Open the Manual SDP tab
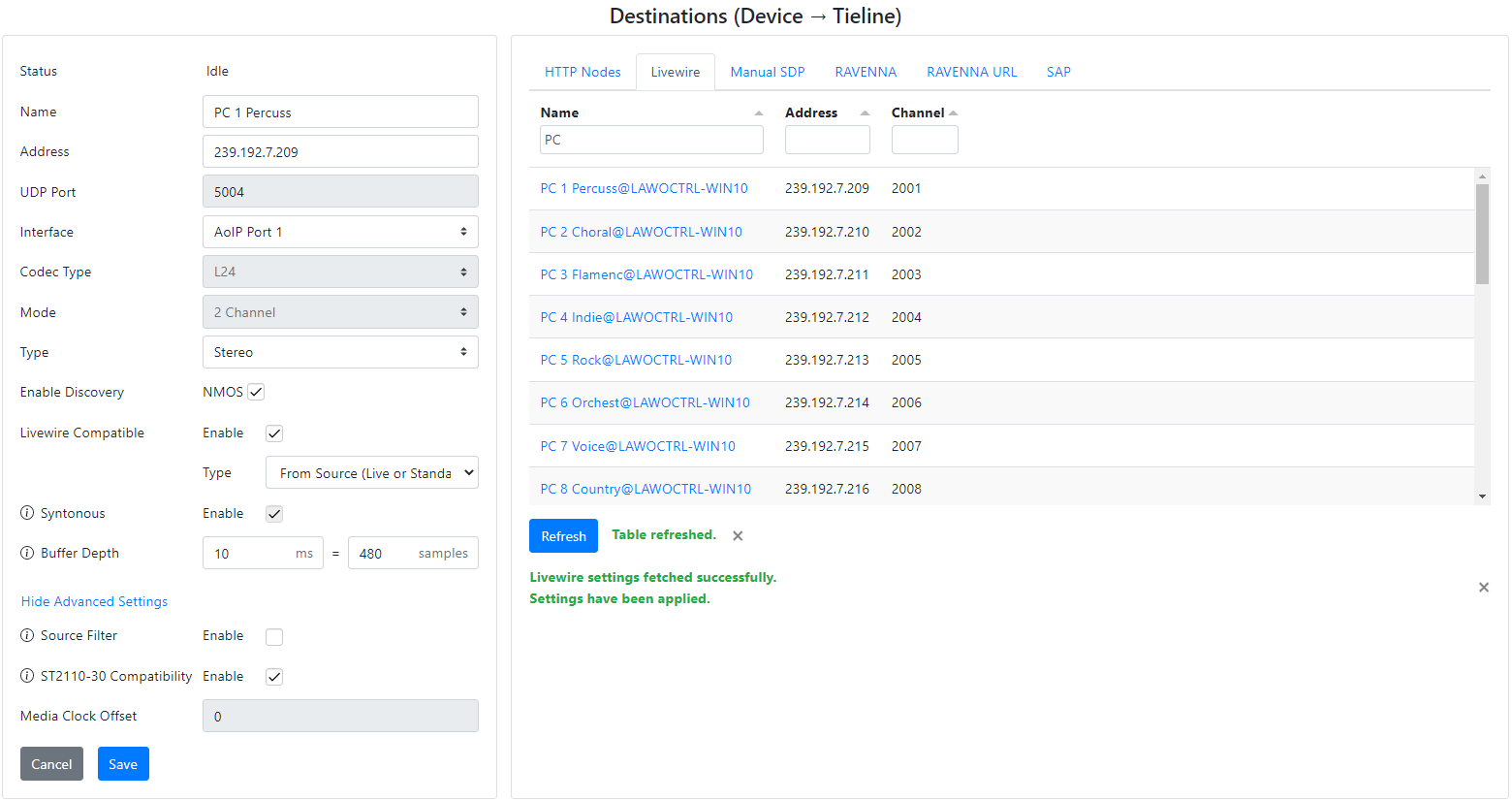The image size is (1512, 801). 767,72
